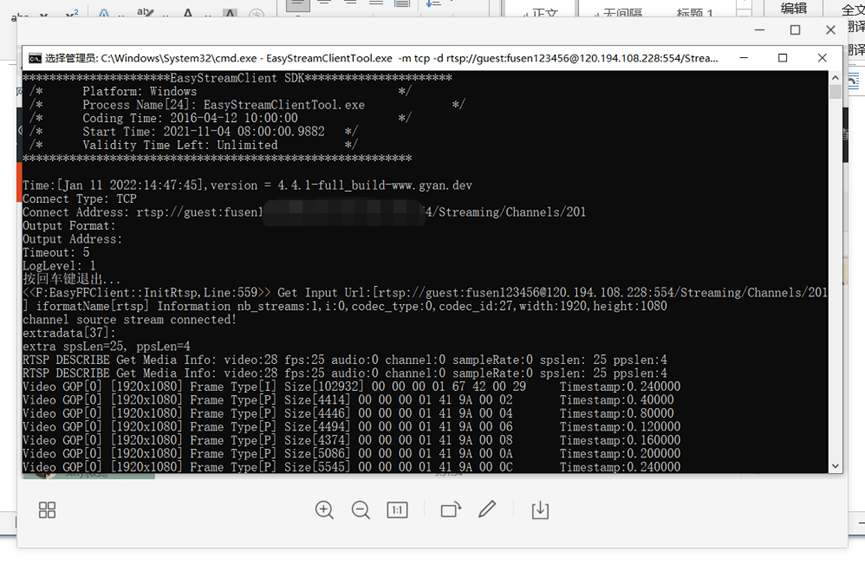Click the 'Size[4494]' value
Screen dimensions: 865x565
coord(317,427)
